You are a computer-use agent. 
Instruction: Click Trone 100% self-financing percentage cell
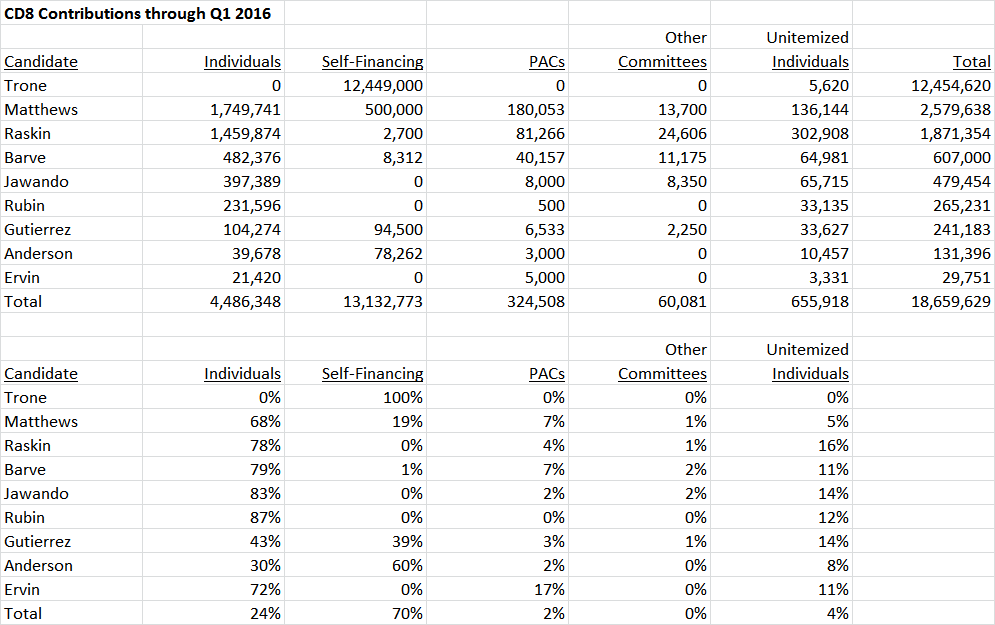[x=402, y=398]
